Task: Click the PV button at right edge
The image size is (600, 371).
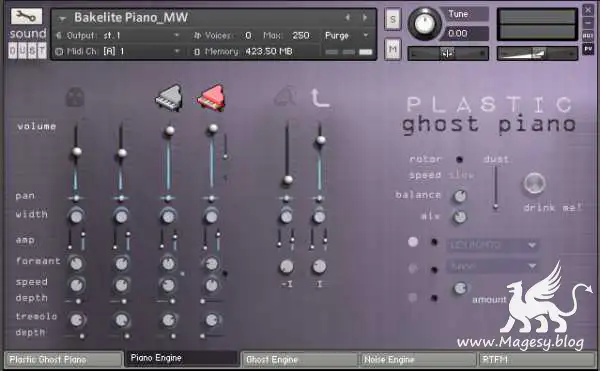Action: point(588,49)
